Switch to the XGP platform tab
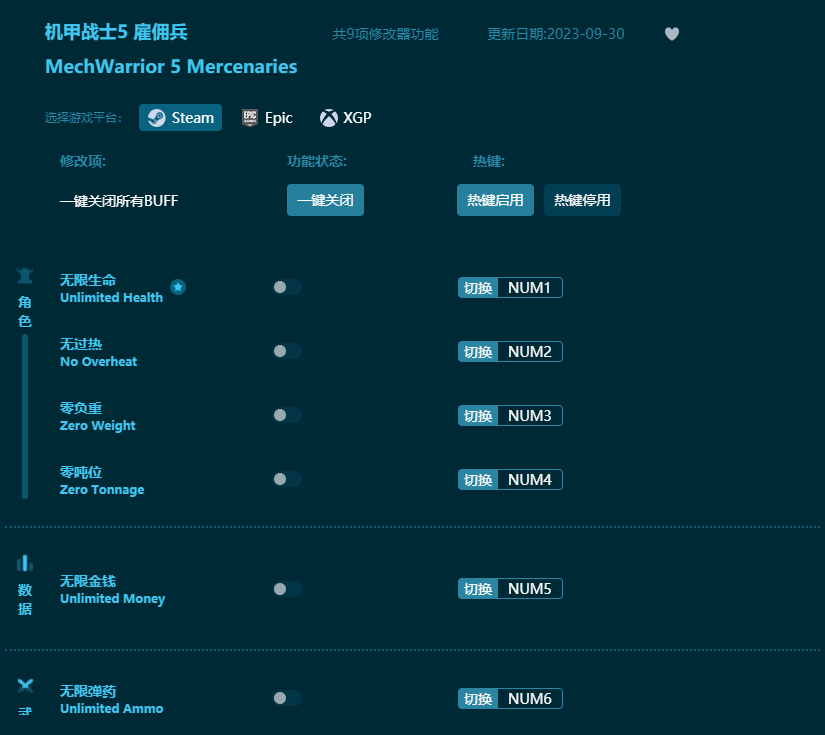This screenshot has height=735, width=825. 345,117
